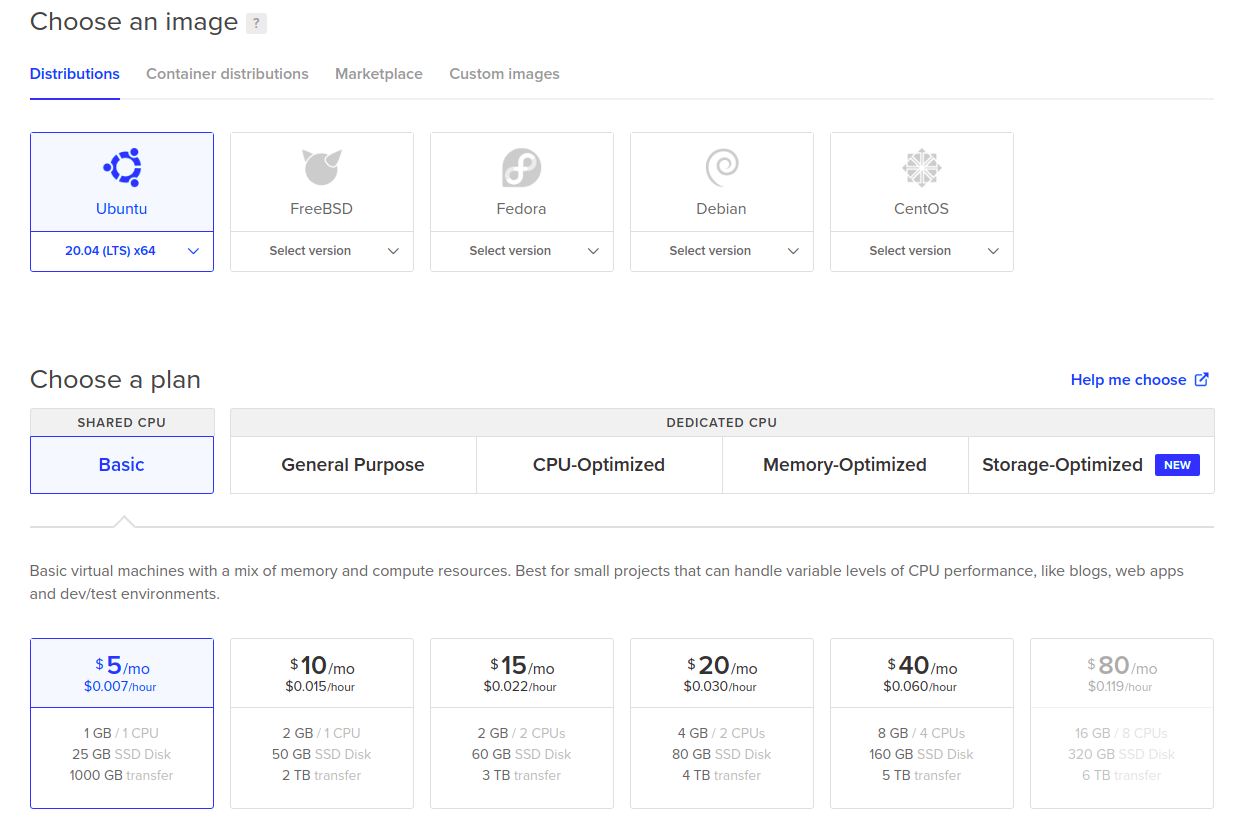
Task: Select the Ubuntu distribution logo
Action: coord(122,168)
